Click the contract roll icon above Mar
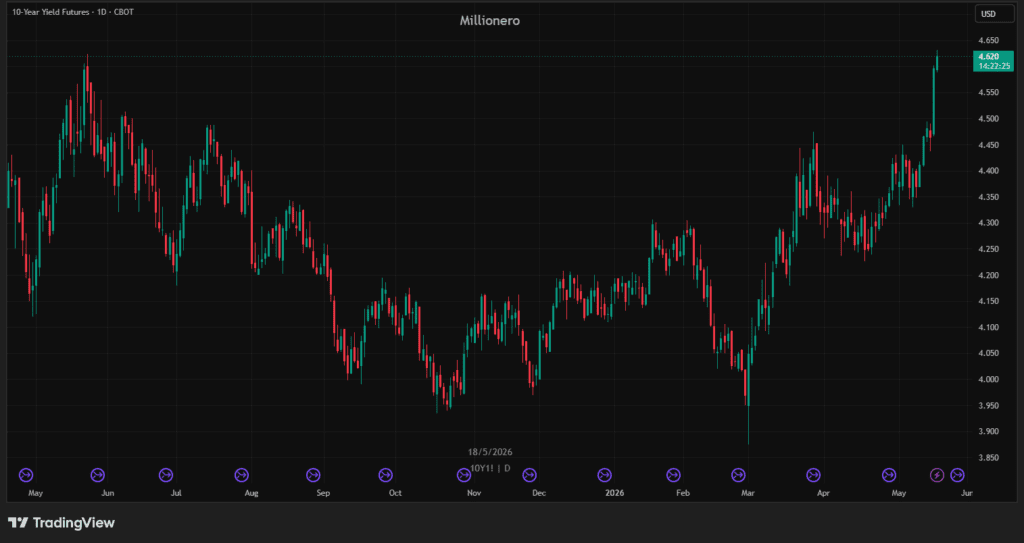The height and width of the screenshot is (543, 1024). (x=738, y=474)
